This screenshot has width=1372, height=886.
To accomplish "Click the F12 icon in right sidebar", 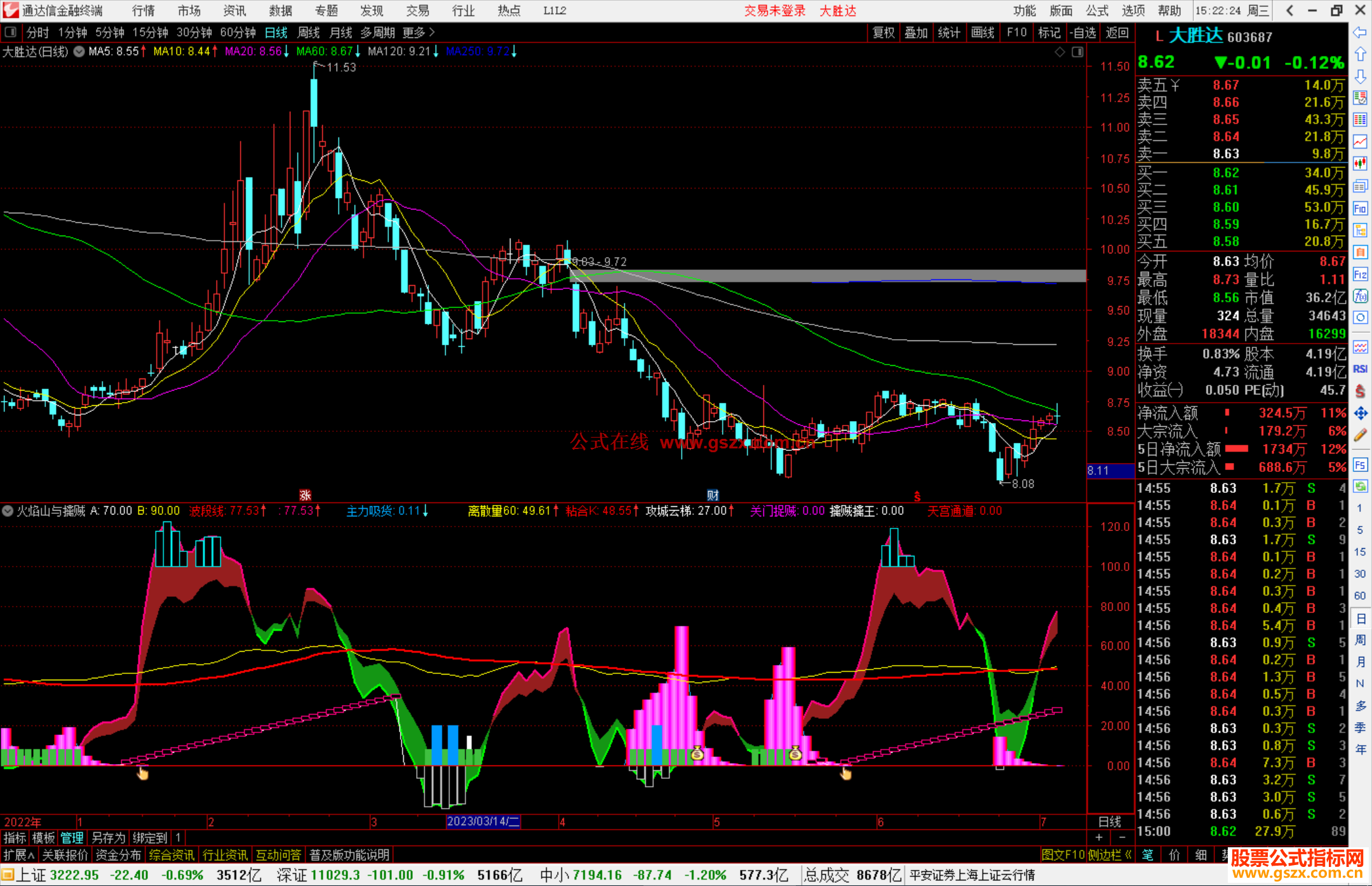I will tap(1360, 274).
